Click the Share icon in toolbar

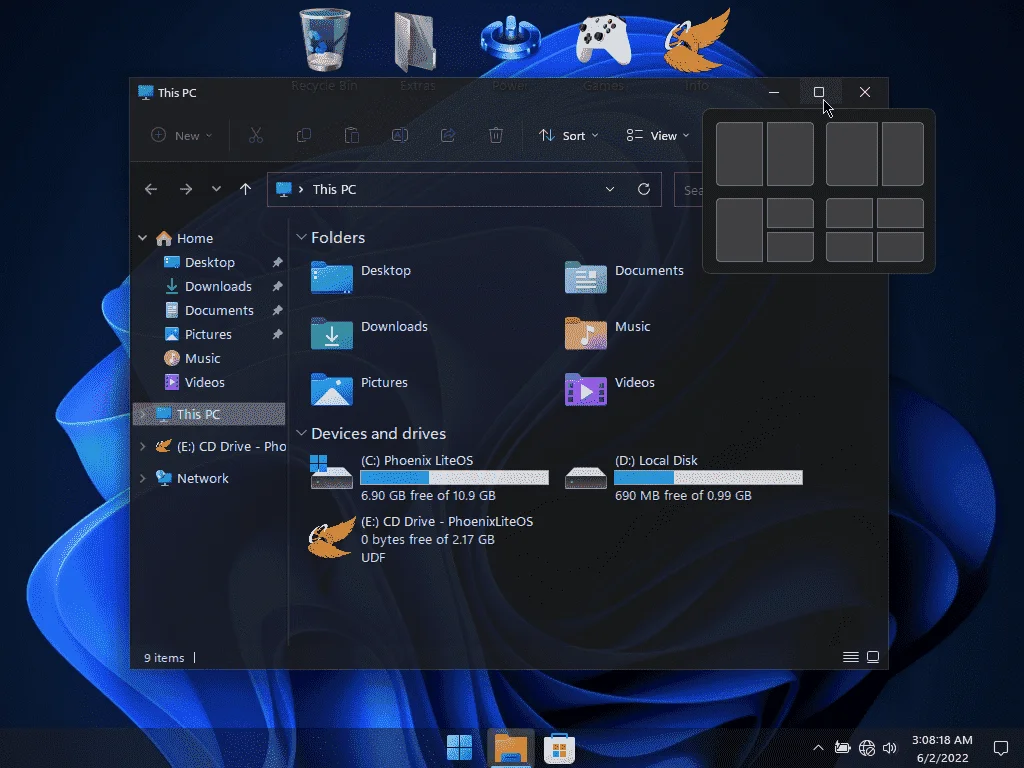coord(448,135)
